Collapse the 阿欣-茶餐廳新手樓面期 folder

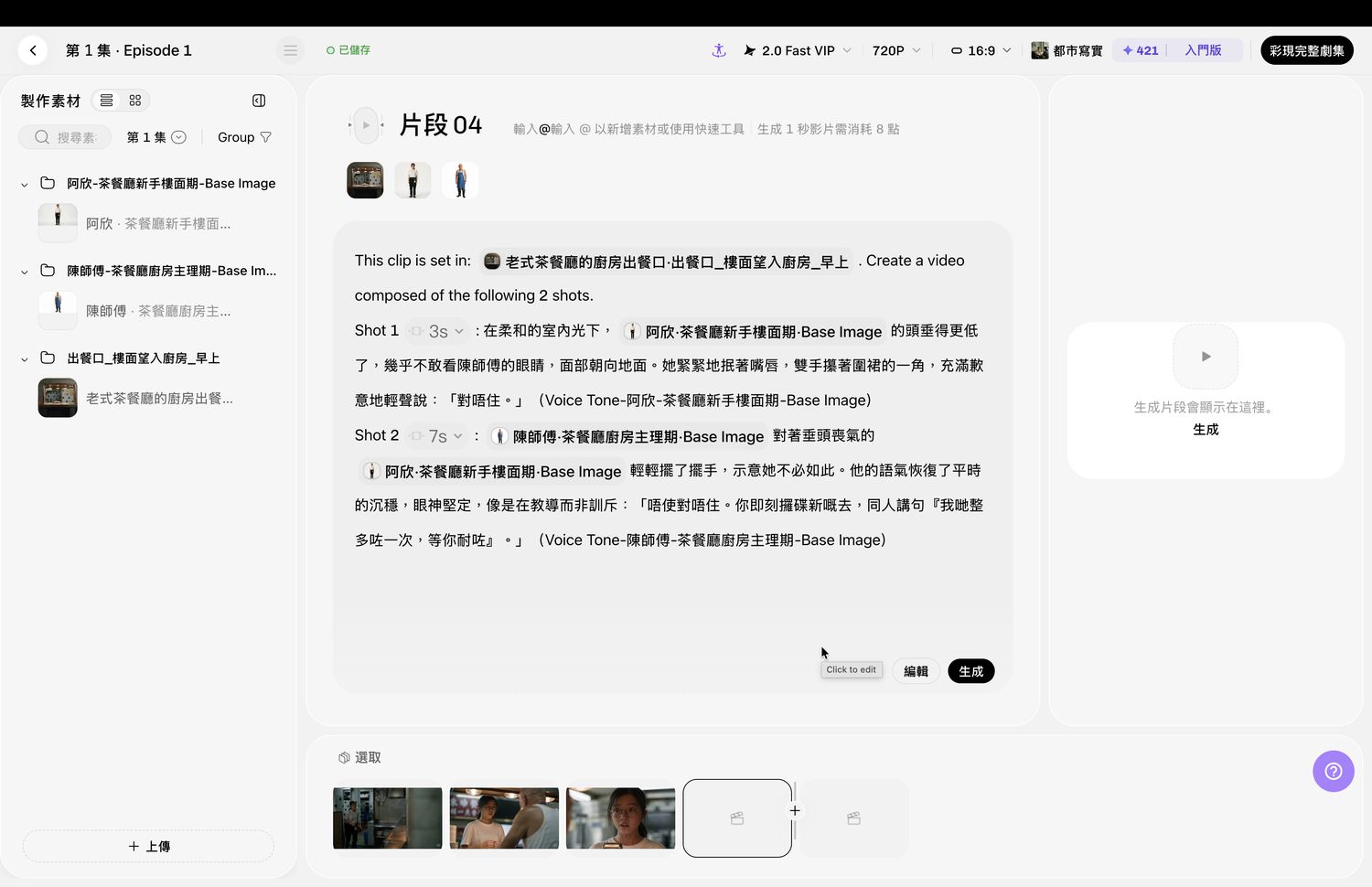point(25,184)
